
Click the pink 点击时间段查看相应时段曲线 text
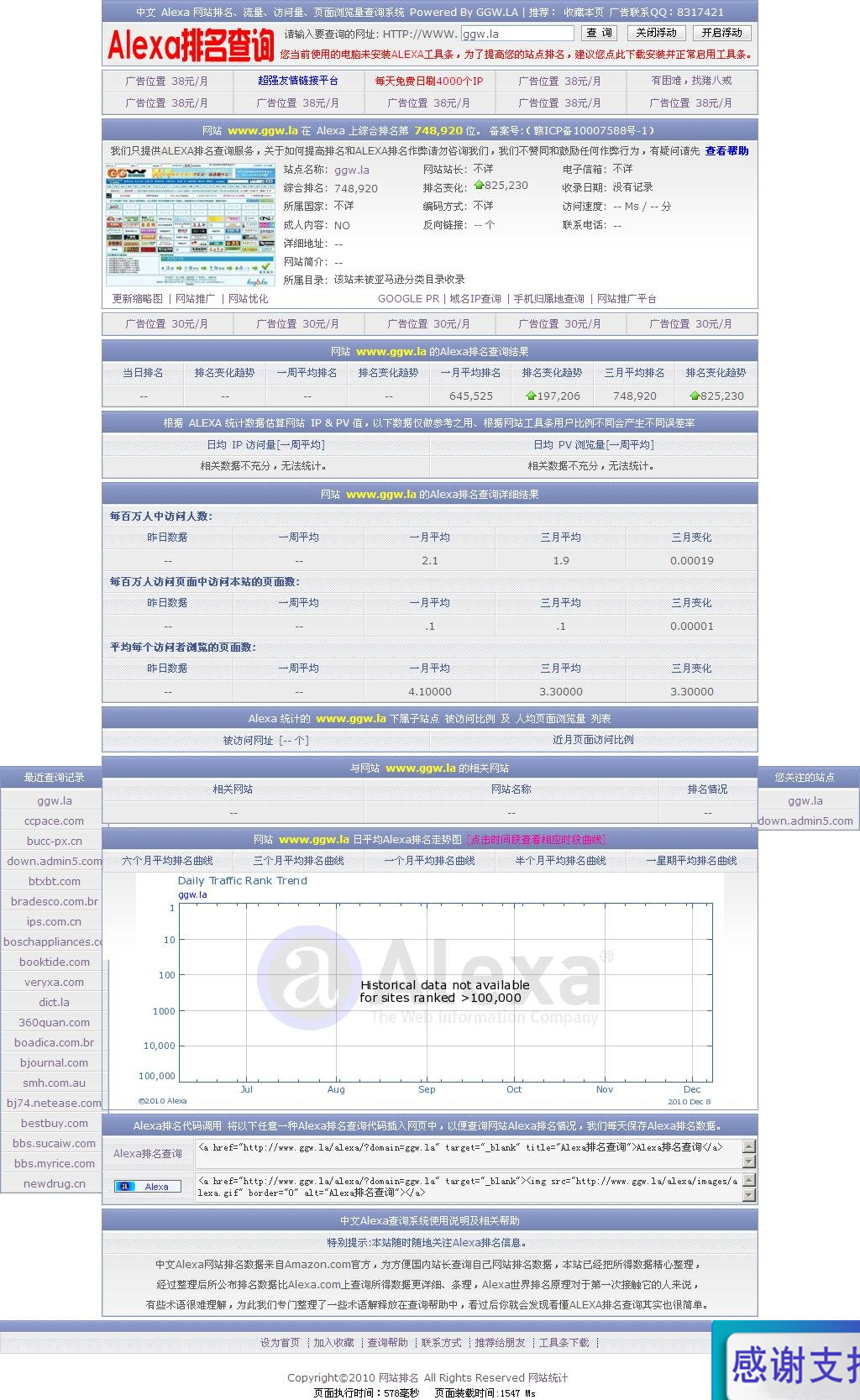536,840
